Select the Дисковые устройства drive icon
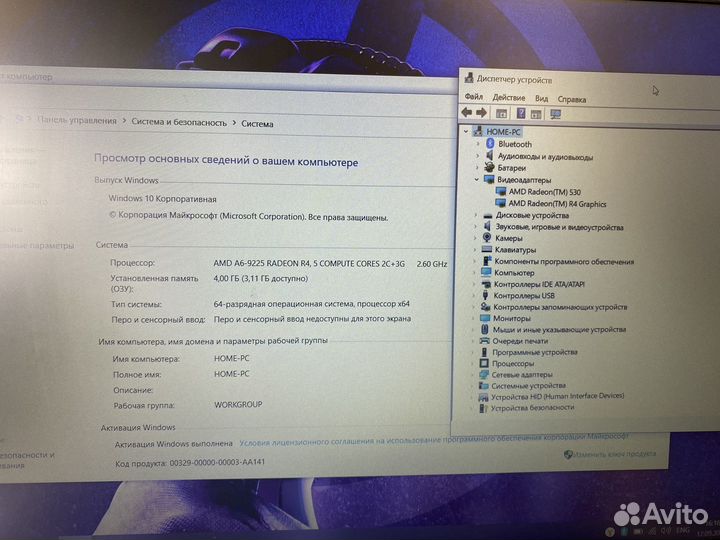Screen dimensions: 720x540 tap(488, 215)
